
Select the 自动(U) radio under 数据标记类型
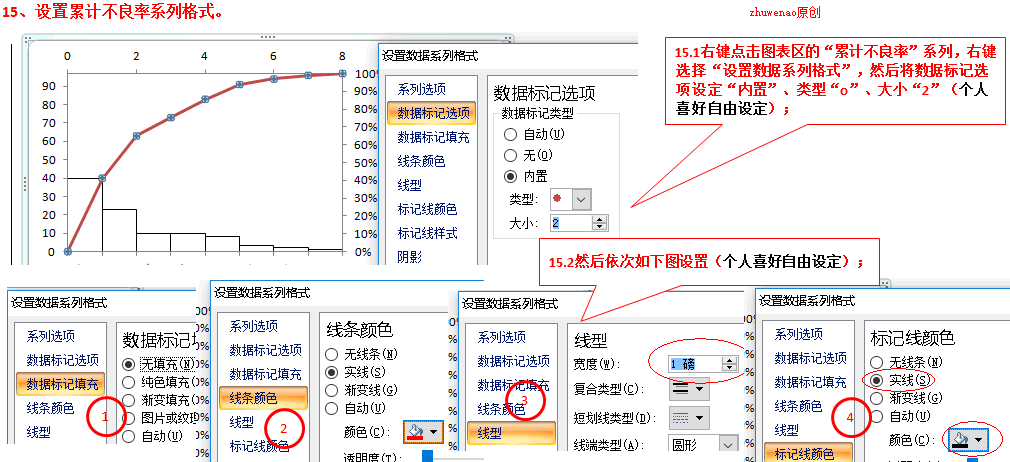coord(512,134)
